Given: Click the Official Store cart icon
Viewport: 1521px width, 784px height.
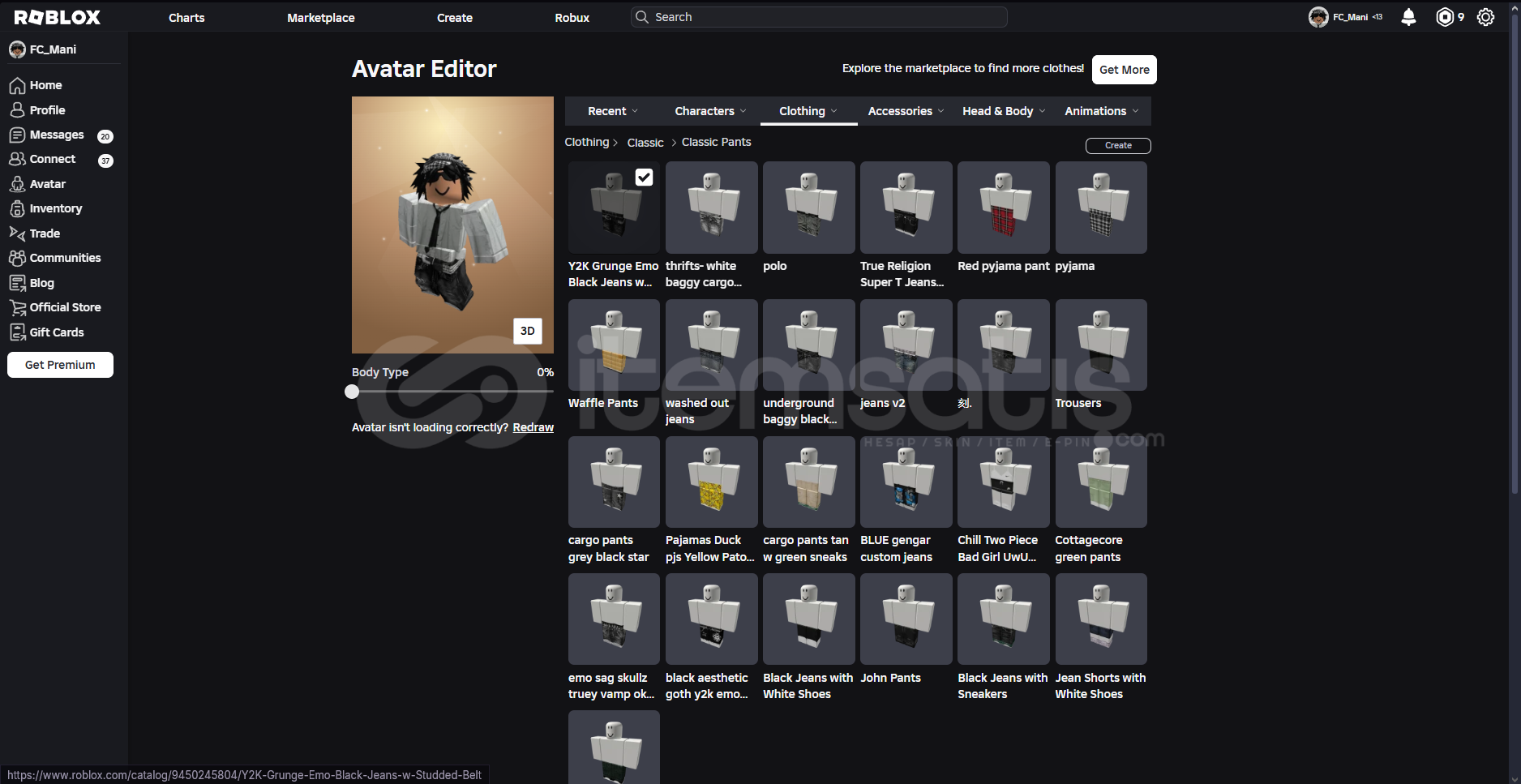Looking at the screenshot, I should tap(17, 307).
